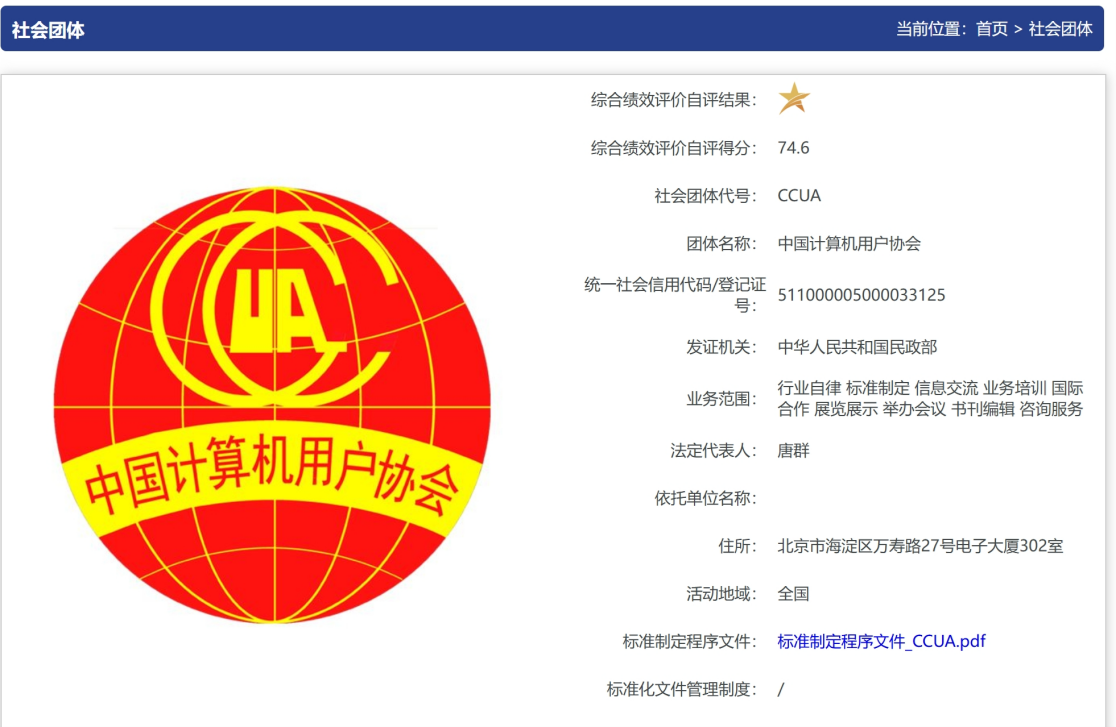This screenshot has height=727, width=1116.
Task: Click the 法定代表人 label
Action: 713,451
